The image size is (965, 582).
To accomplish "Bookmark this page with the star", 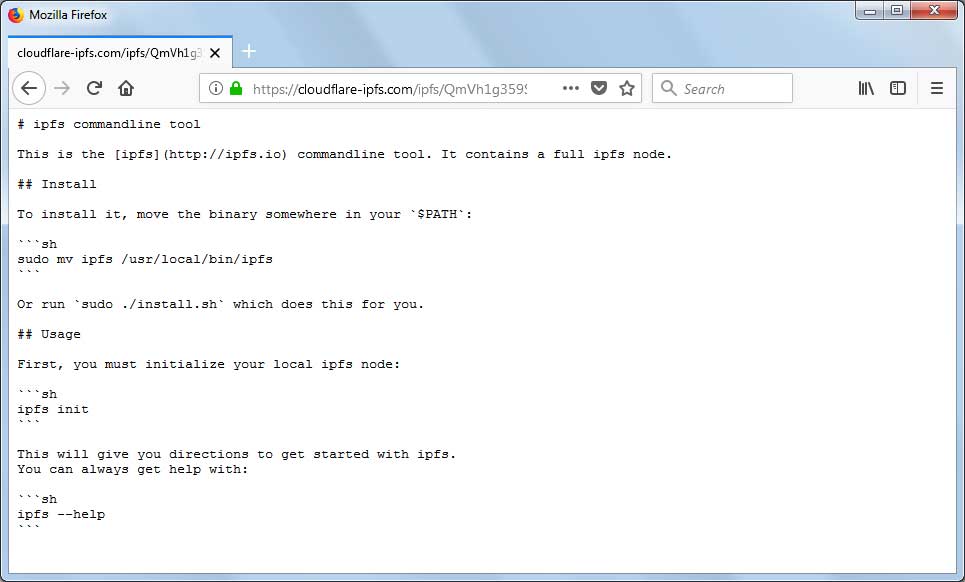I will click(x=627, y=88).
